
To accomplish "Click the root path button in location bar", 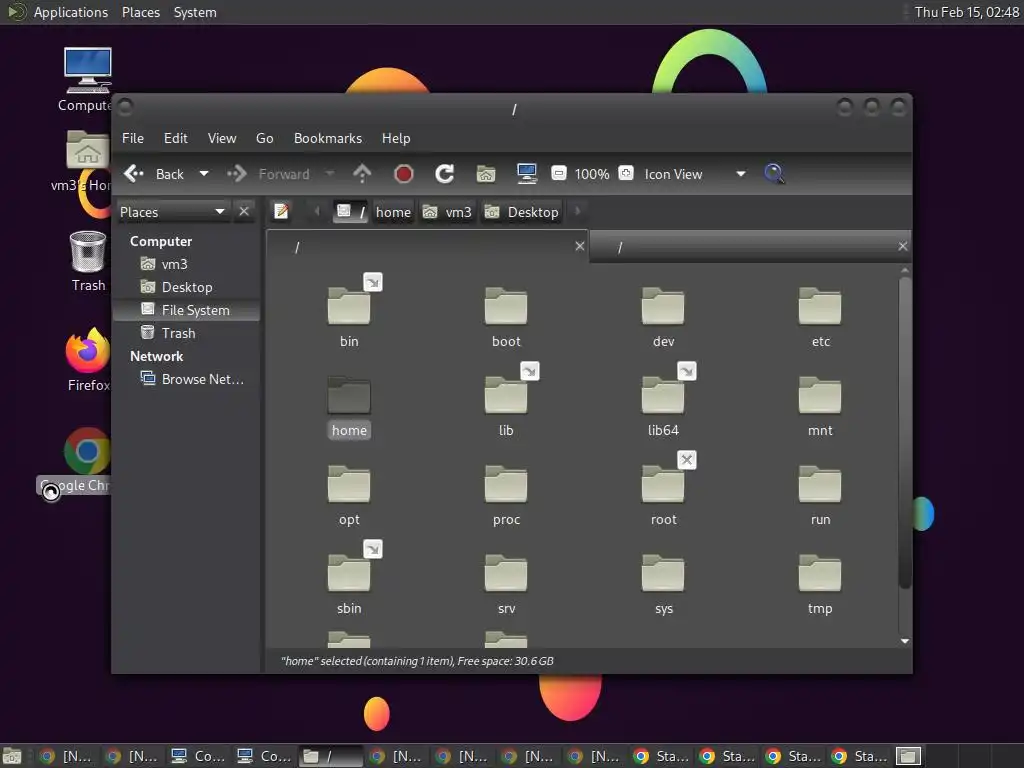I will pos(350,212).
